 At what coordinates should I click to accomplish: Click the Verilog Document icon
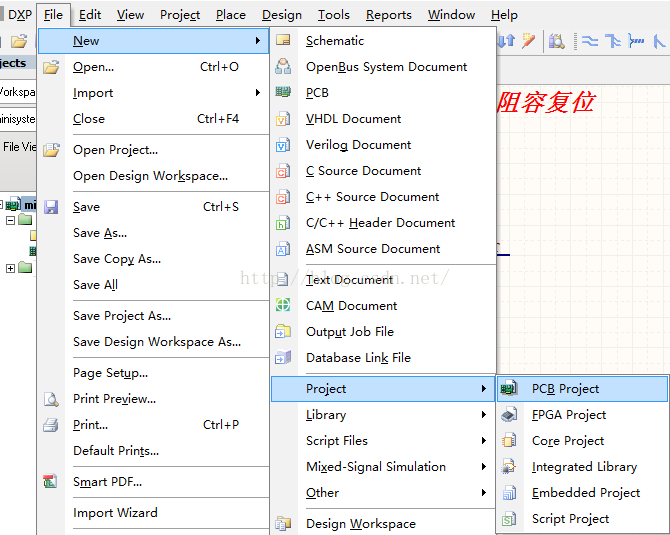pyautogui.click(x=283, y=144)
